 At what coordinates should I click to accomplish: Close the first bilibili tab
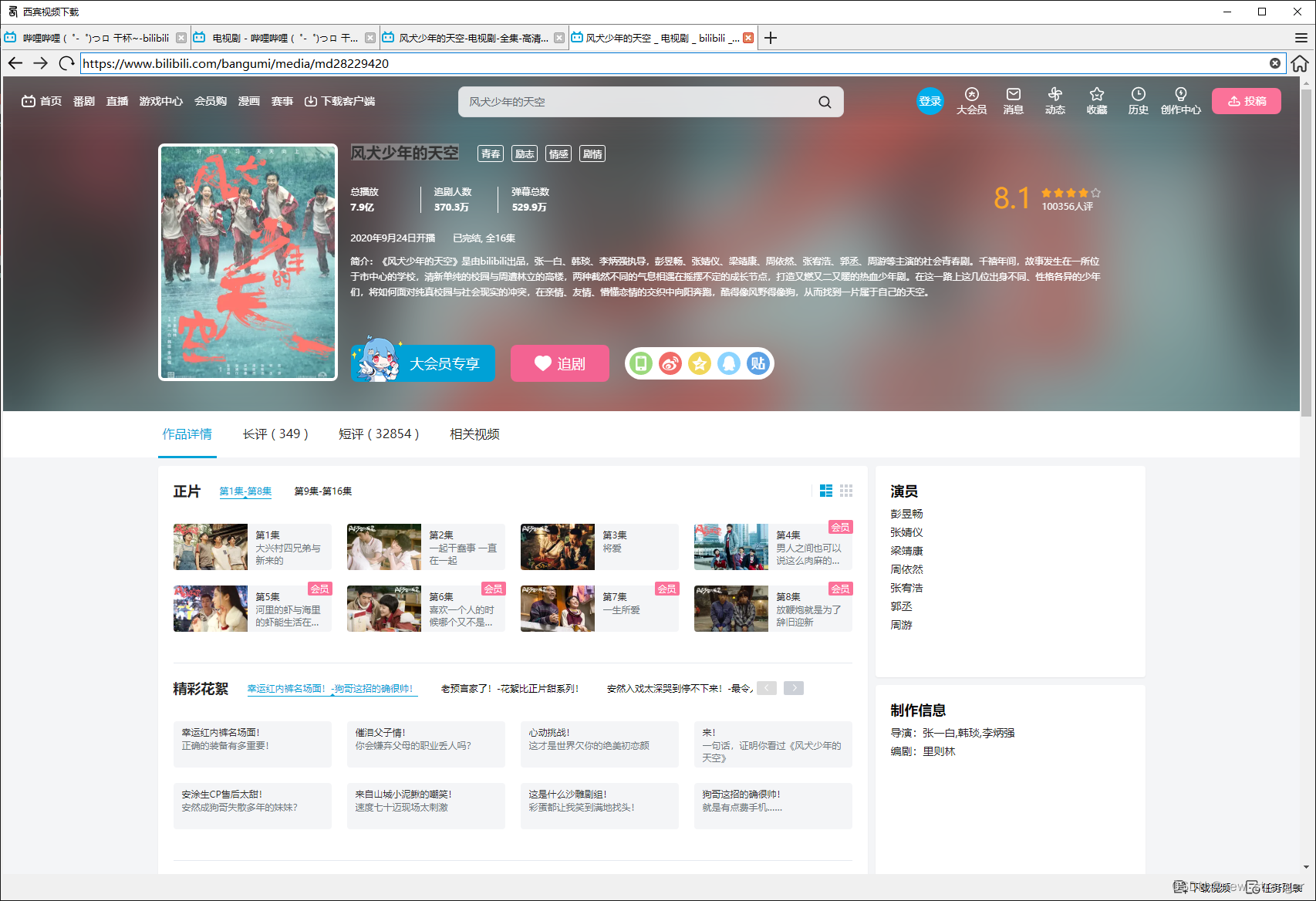pos(181,38)
